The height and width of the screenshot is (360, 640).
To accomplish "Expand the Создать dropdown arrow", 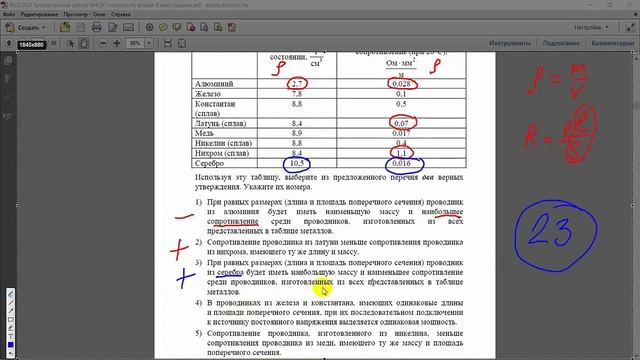I will coord(44,28).
